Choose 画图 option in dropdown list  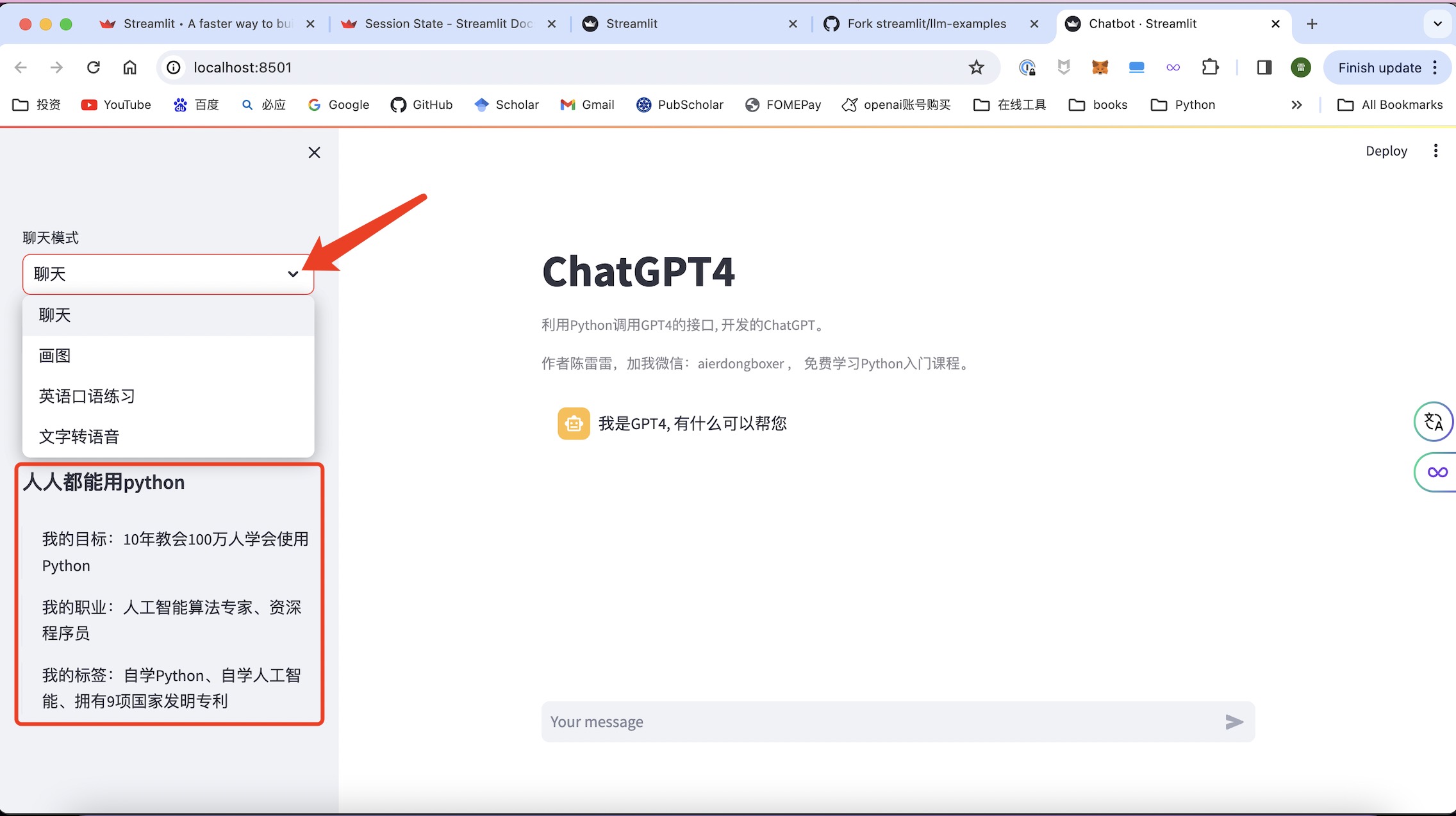[x=168, y=355]
